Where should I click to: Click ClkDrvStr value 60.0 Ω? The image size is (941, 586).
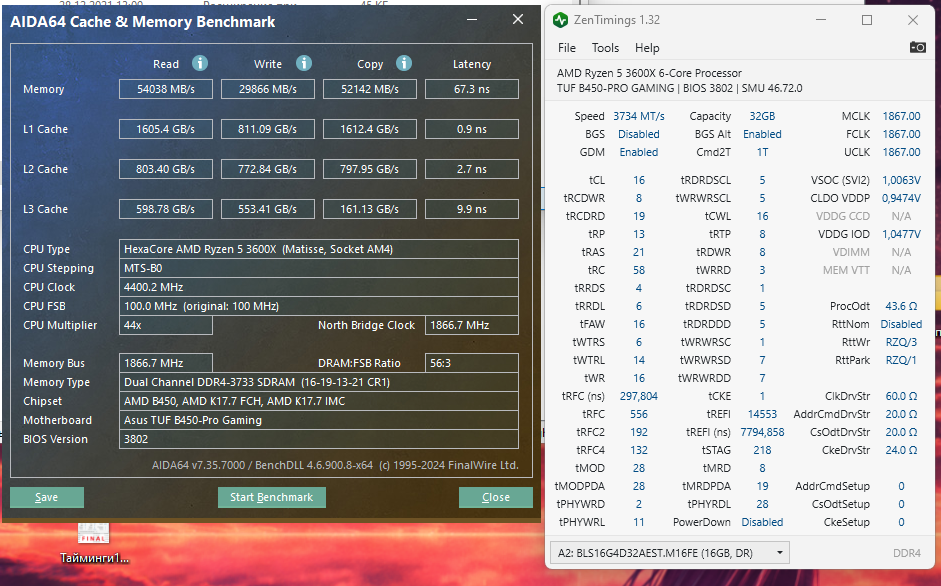[901, 396]
